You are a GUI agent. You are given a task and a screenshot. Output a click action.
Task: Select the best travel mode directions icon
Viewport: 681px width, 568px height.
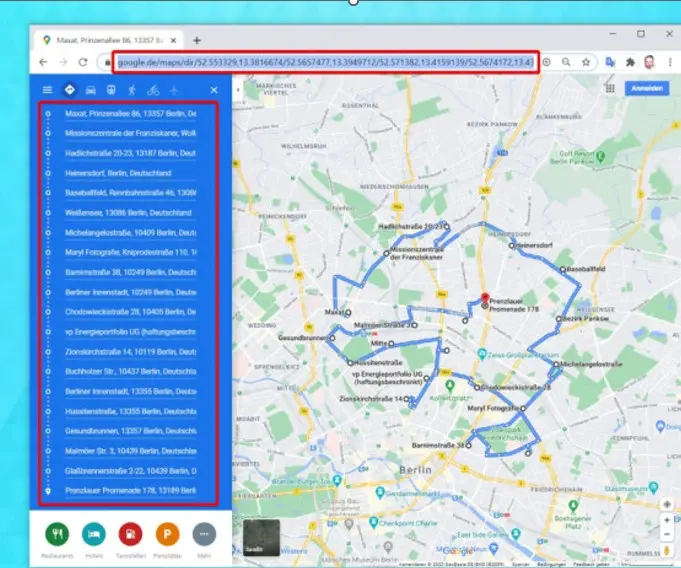[69, 90]
